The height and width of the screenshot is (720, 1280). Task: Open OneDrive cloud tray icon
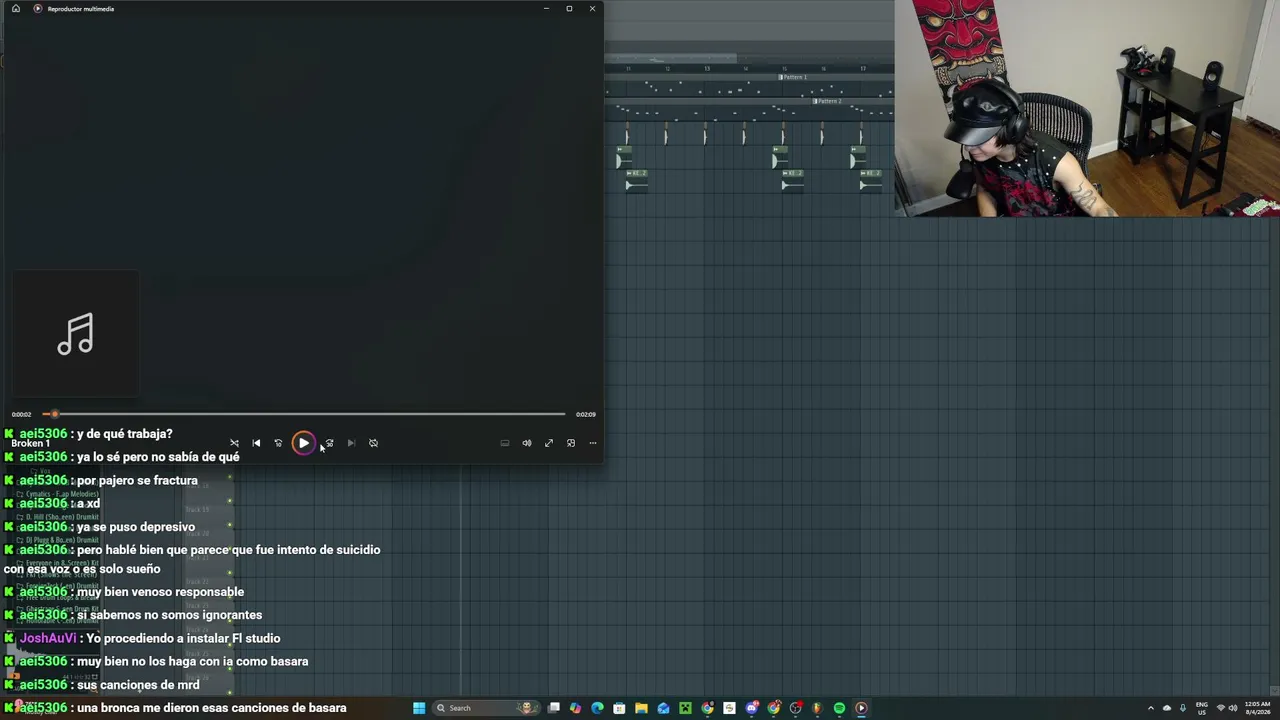(x=1166, y=708)
